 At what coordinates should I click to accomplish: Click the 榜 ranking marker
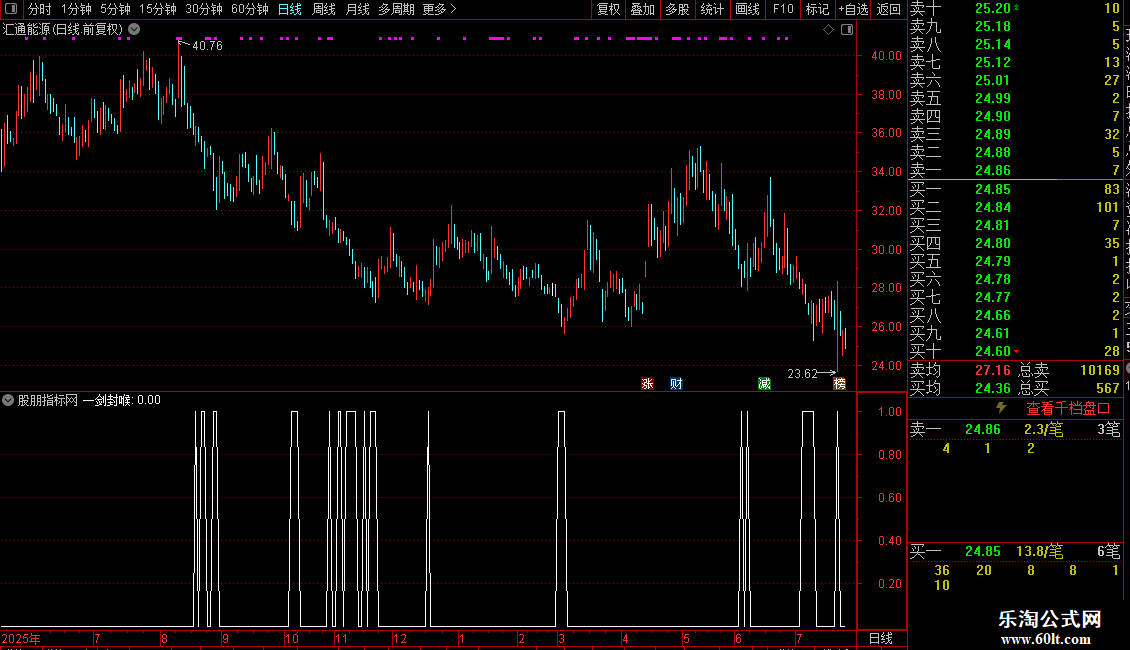click(840, 383)
